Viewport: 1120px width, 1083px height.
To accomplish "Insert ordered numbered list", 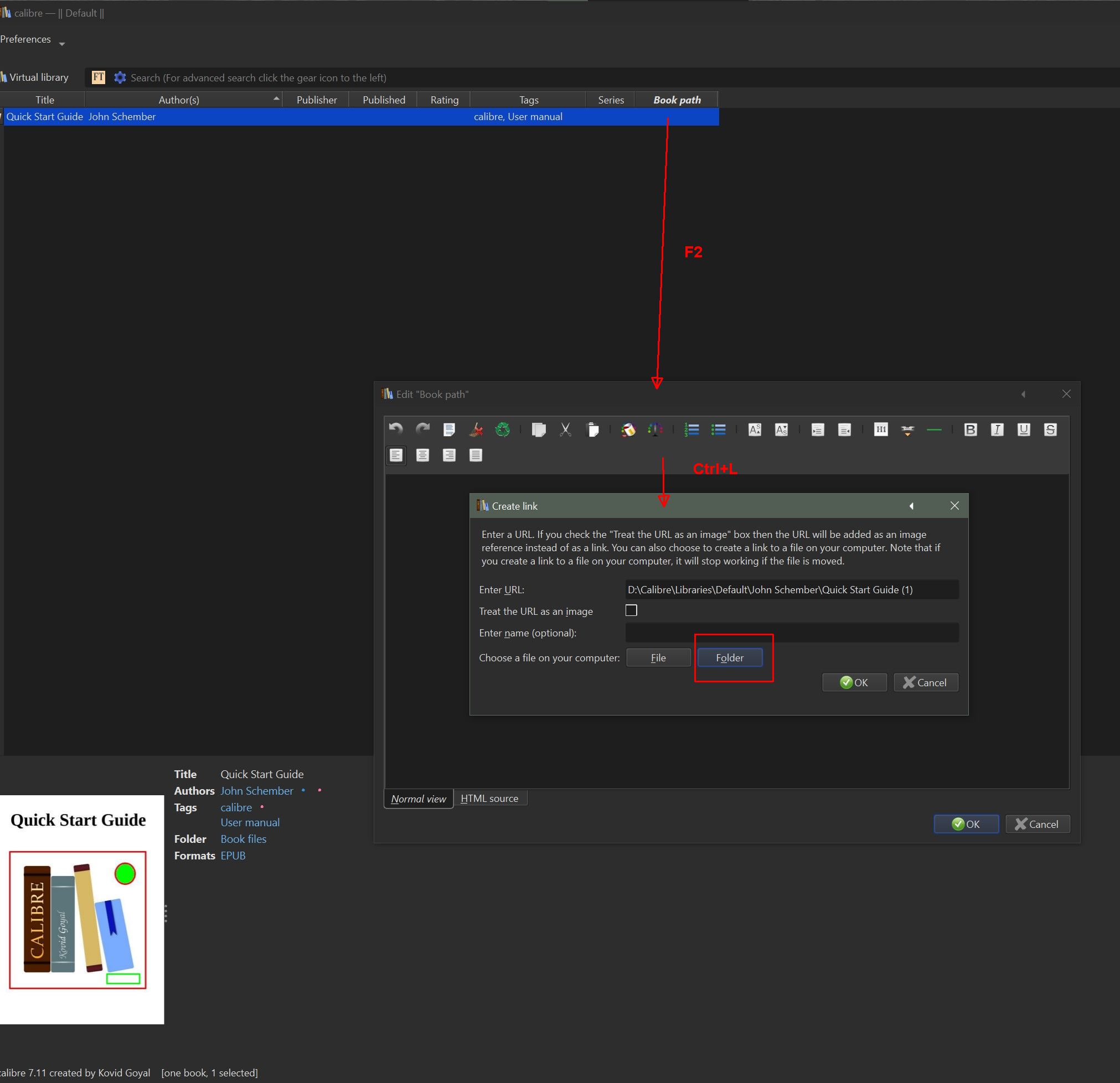I will click(x=691, y=429).
